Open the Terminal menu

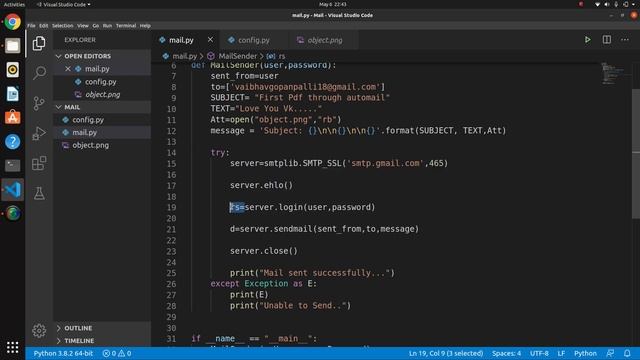(x=126, y=26)
